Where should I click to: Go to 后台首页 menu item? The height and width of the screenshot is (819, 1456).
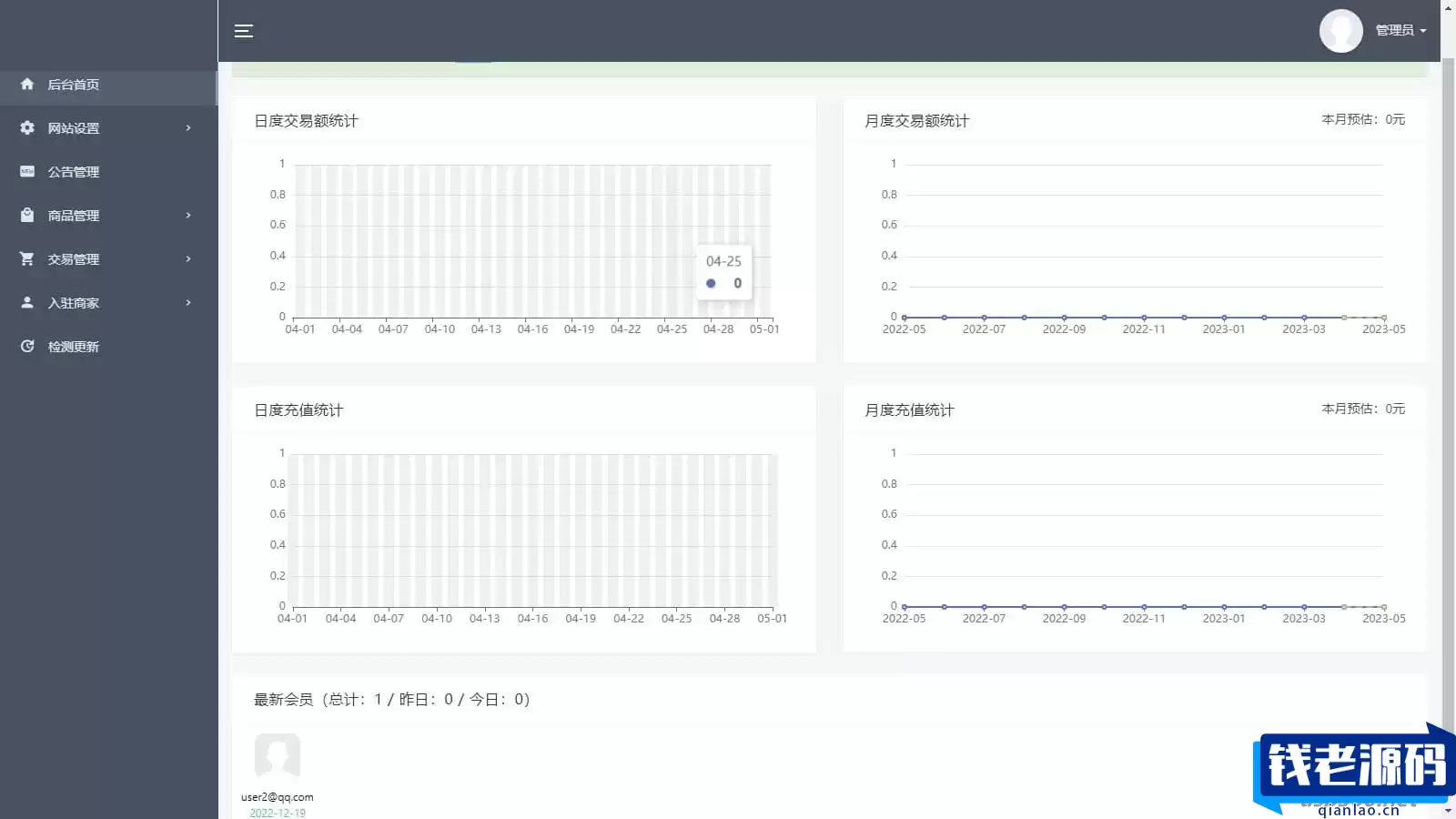coord(108,85)
